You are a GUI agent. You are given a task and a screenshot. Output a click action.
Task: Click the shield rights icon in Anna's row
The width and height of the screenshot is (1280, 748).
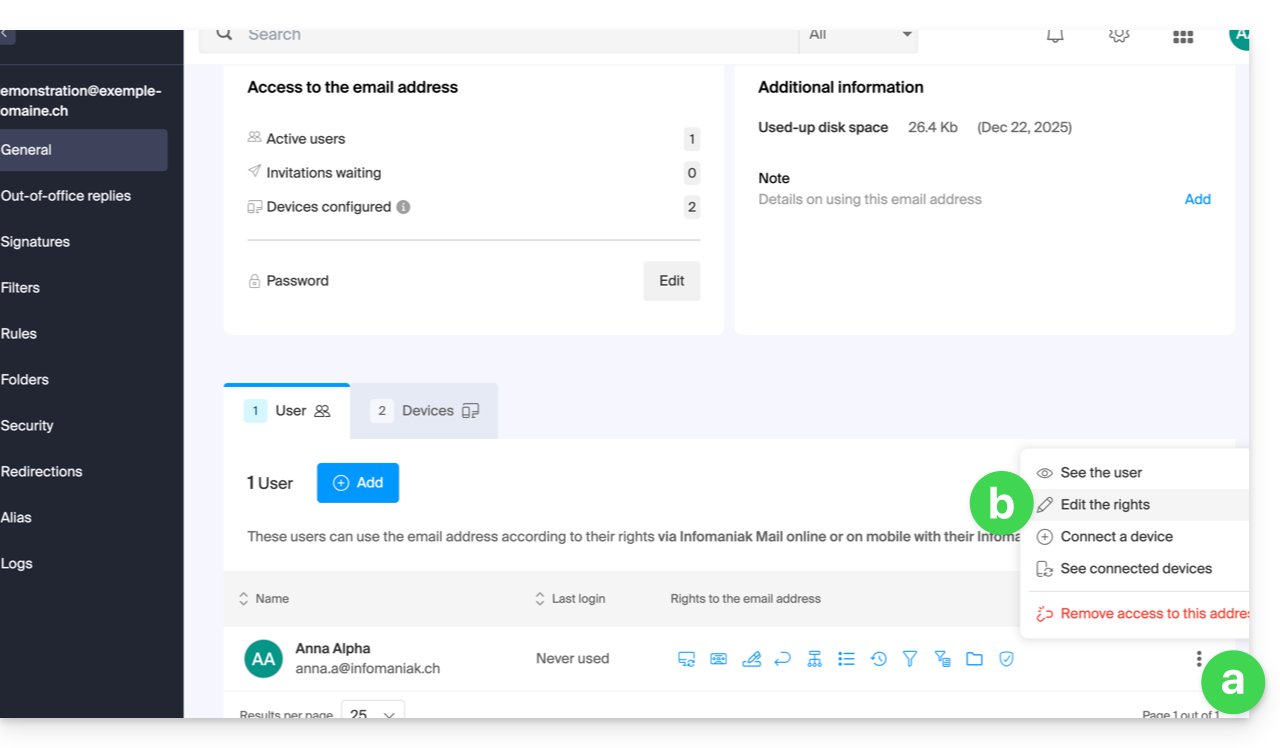click(1006, 659)
